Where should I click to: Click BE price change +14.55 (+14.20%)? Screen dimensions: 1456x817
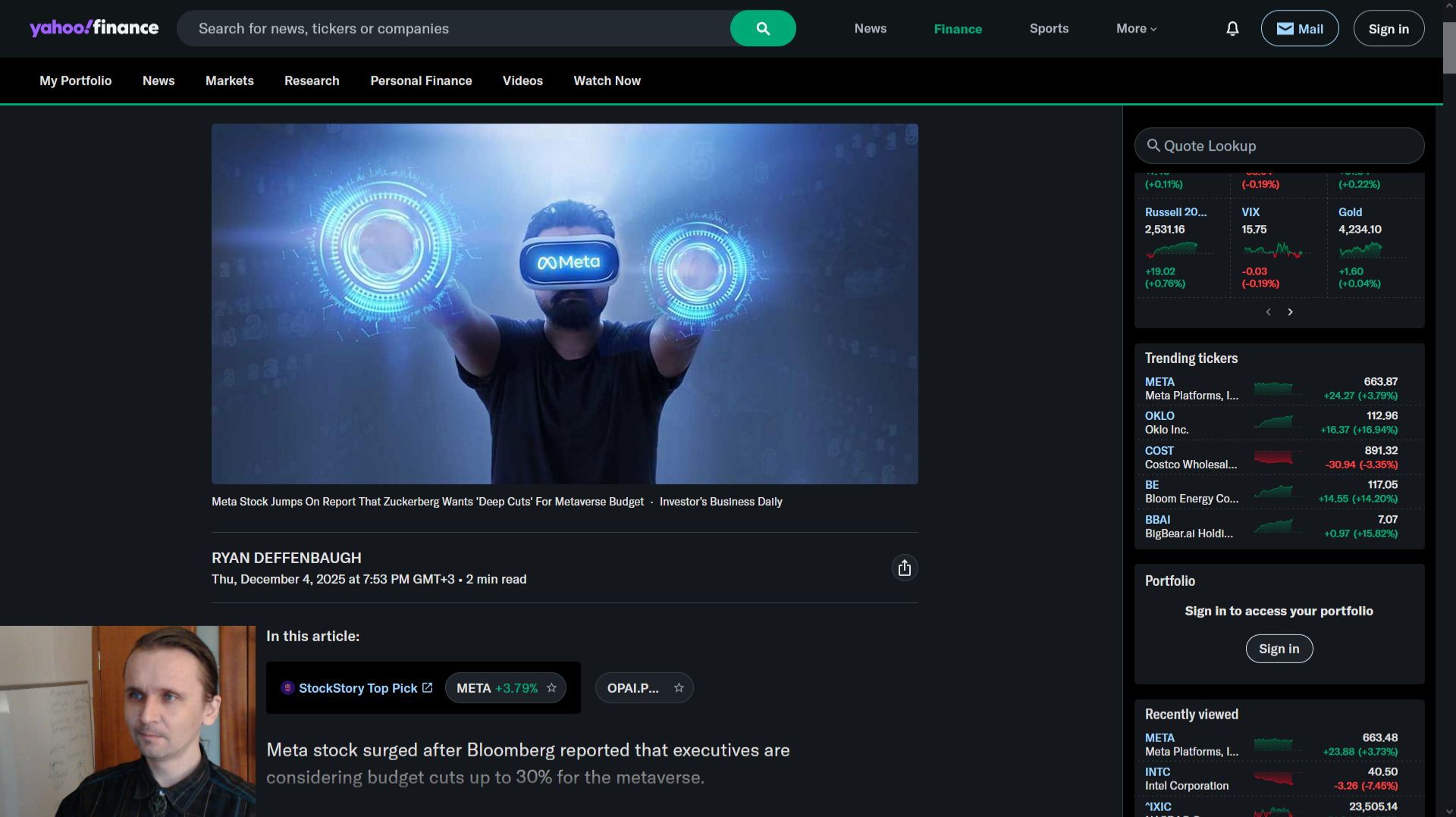[1357, 499]
